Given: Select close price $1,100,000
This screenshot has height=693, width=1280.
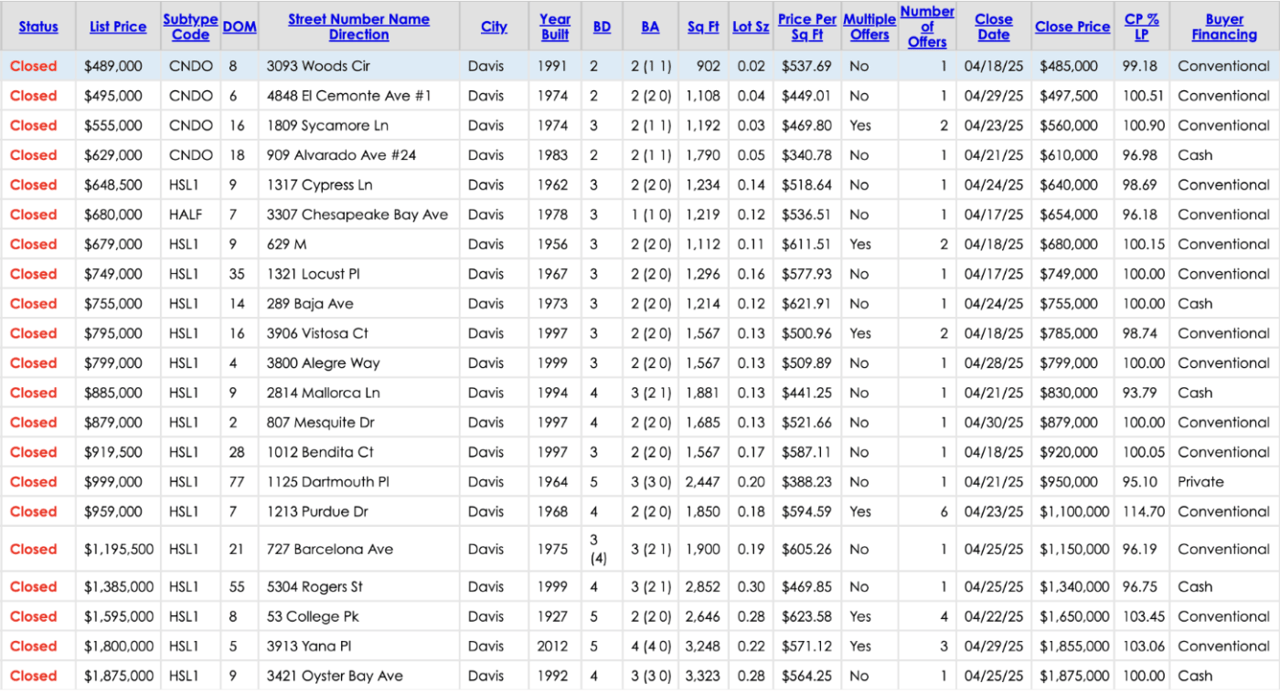Looking at the screenshot, I should [1074, 512].
